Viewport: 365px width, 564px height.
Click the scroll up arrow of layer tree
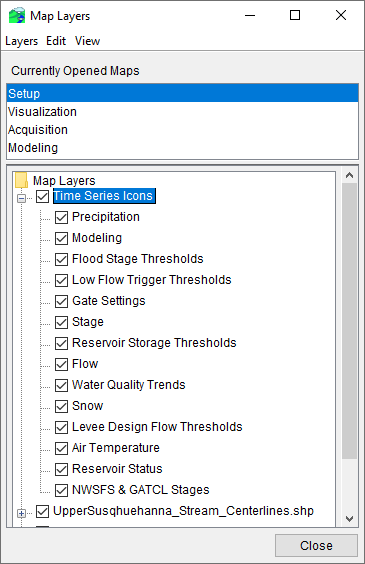[349, 175]
